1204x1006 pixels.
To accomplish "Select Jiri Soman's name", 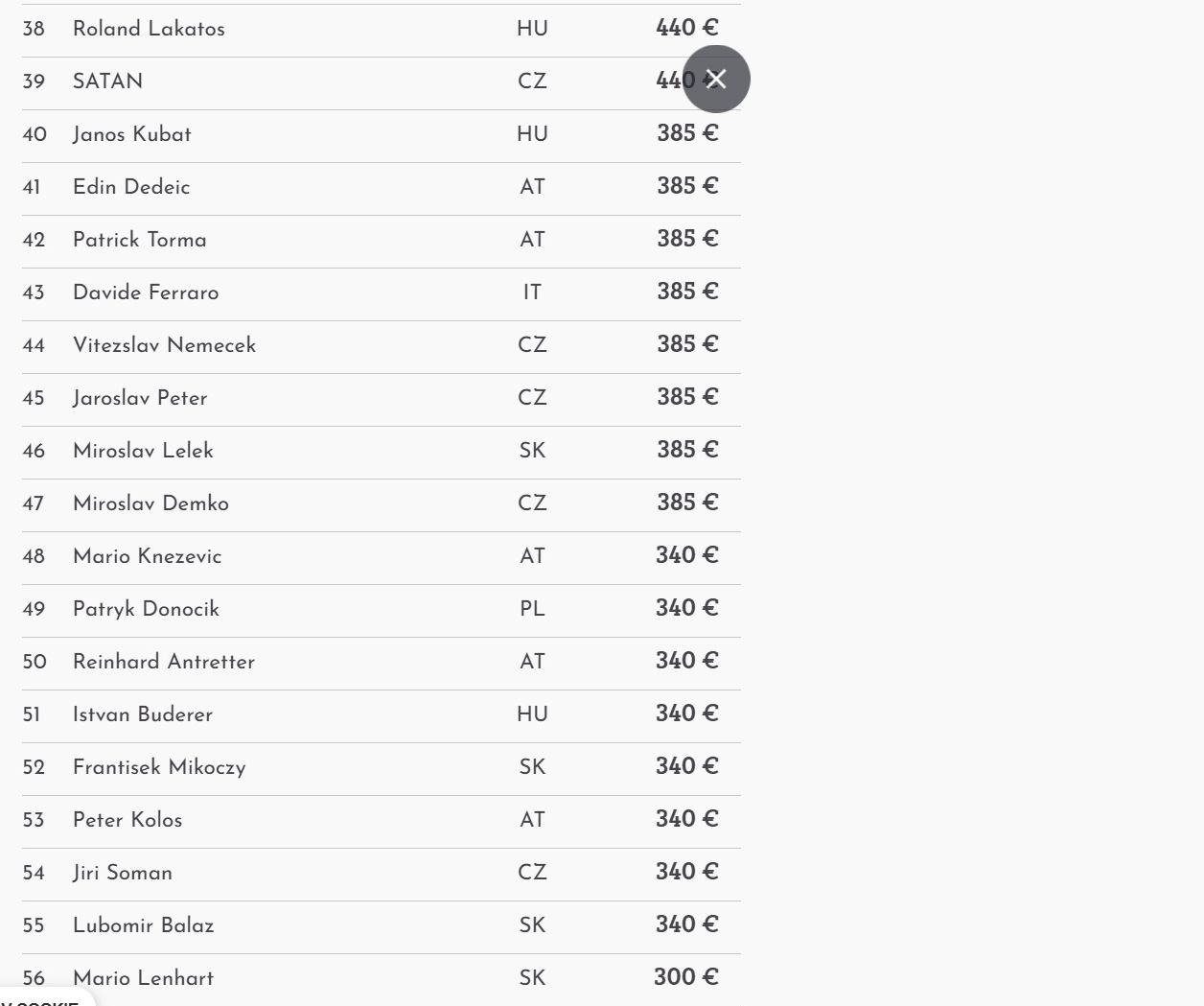I will click(123, 873).
